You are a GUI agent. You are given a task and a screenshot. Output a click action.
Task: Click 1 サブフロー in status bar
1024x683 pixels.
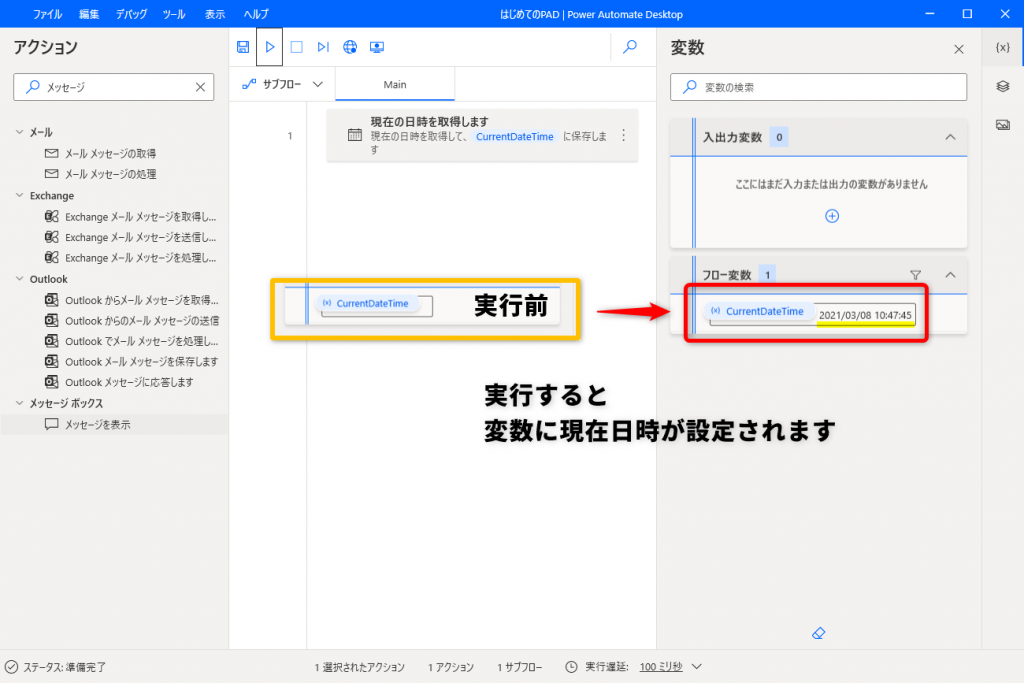click(520, 667)
